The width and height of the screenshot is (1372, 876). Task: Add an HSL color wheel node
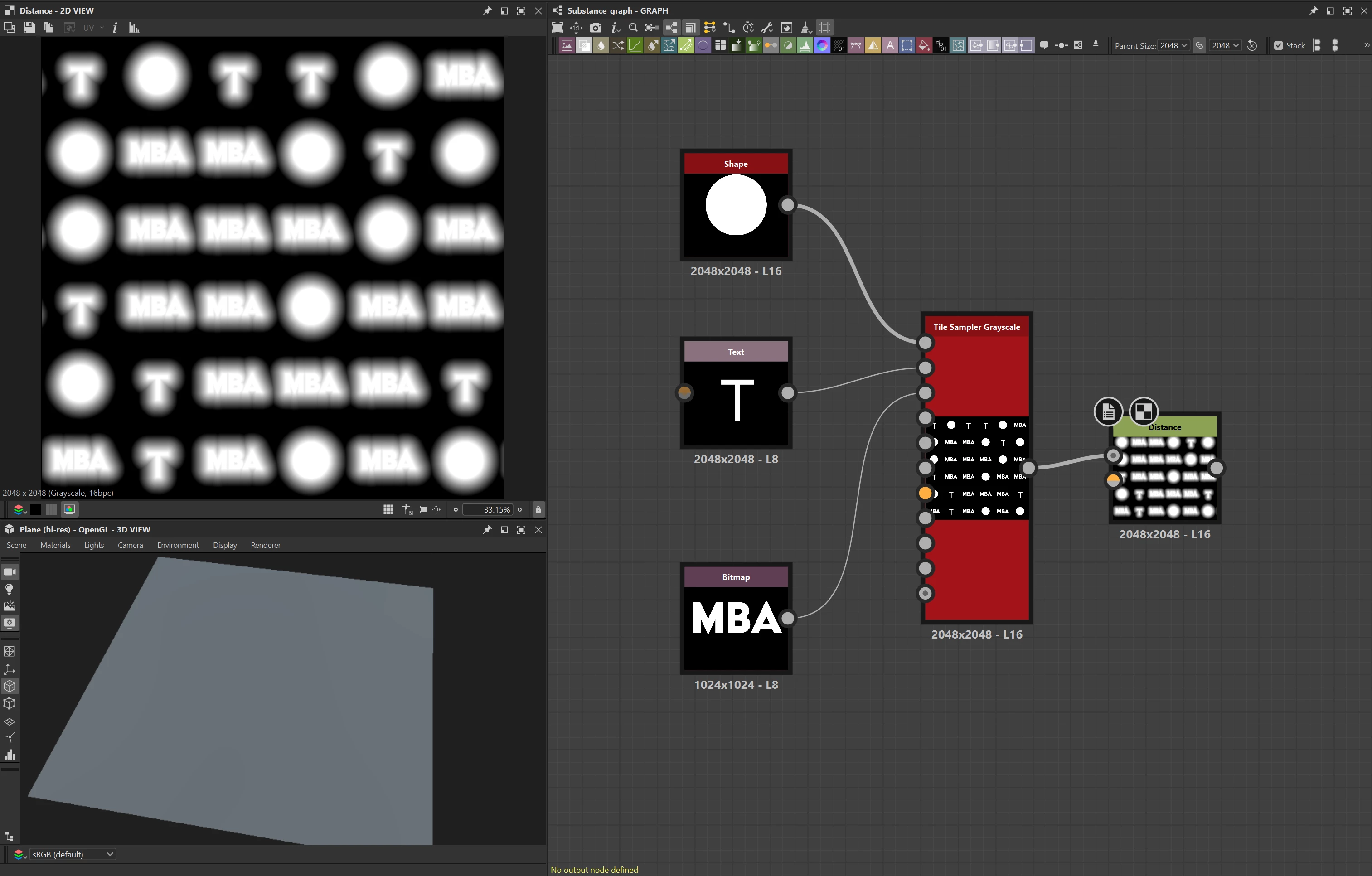pos(822,46)
